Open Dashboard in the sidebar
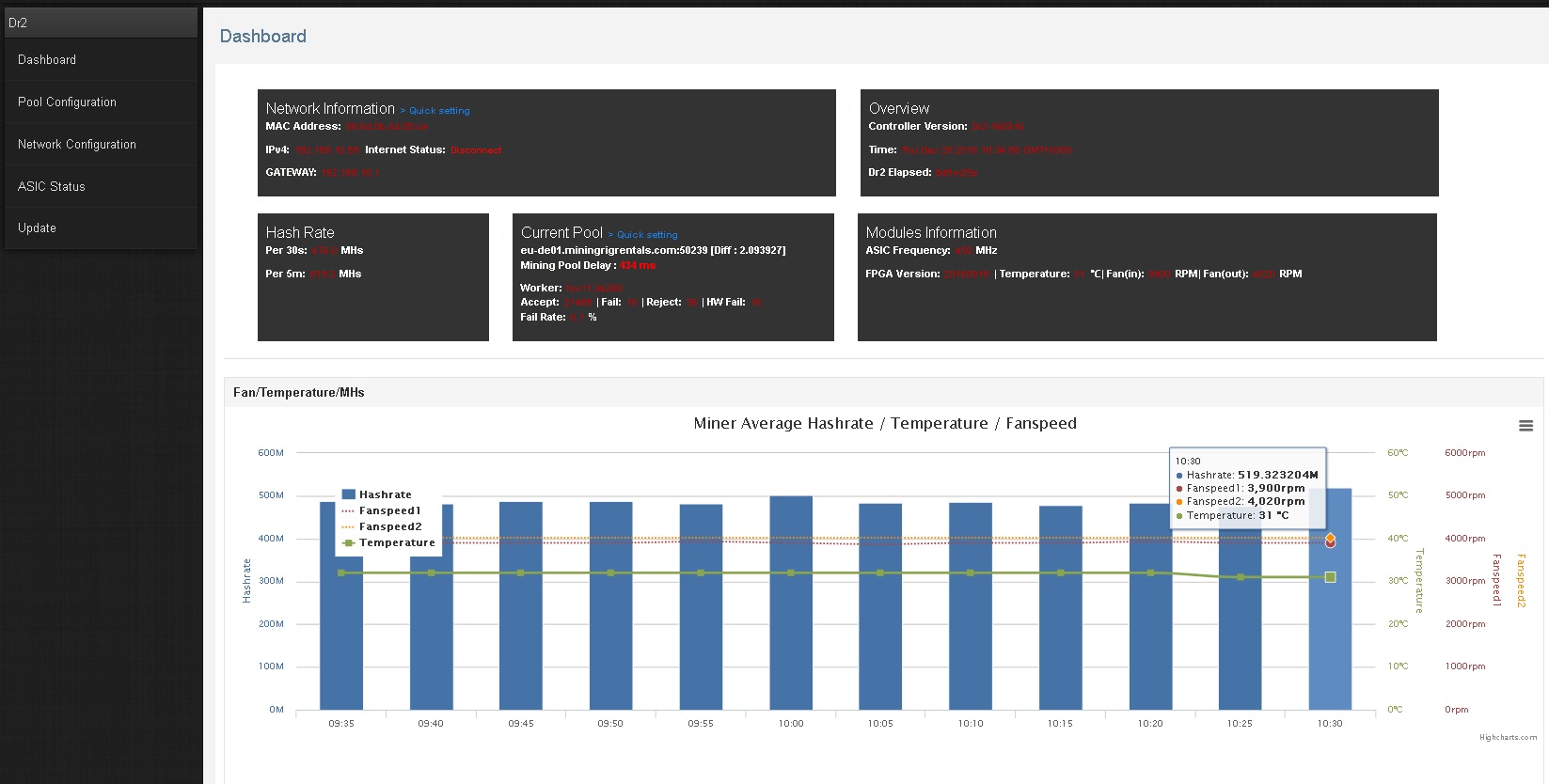Image resolution: width=1549 pixels, height=784 pixels. pos(47,59)
